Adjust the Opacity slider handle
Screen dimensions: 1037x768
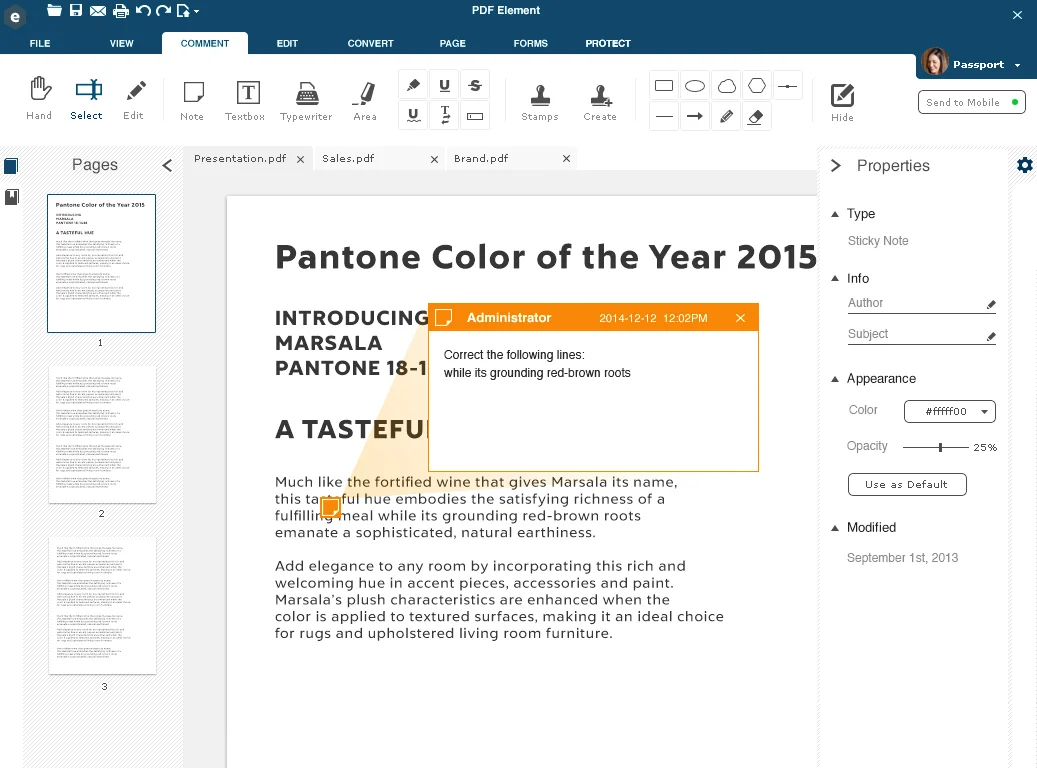tap(940, 448)
